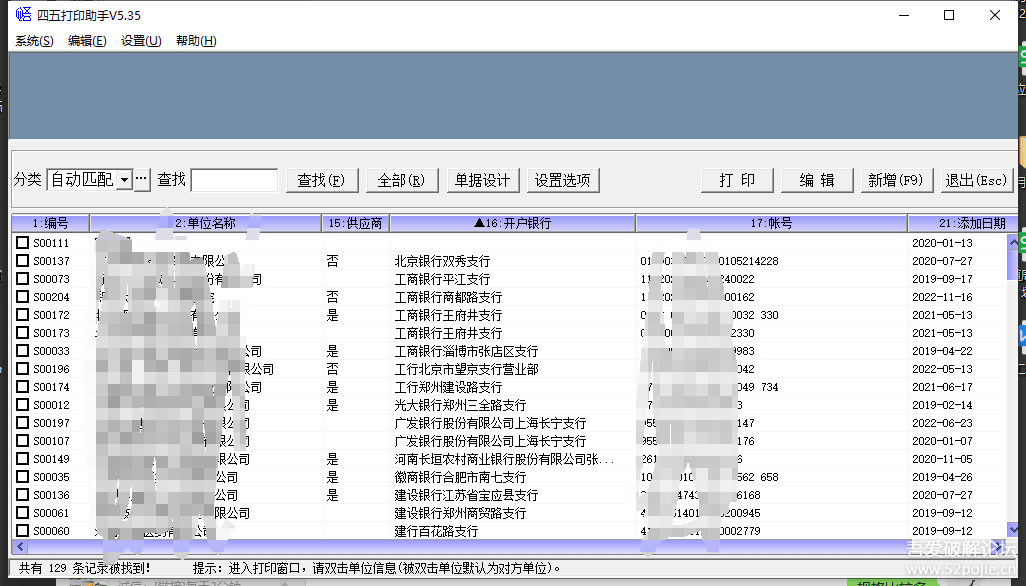1026x586 pixels.
Task: Click date cell 2019-04-22
Action: pos(942,351)
